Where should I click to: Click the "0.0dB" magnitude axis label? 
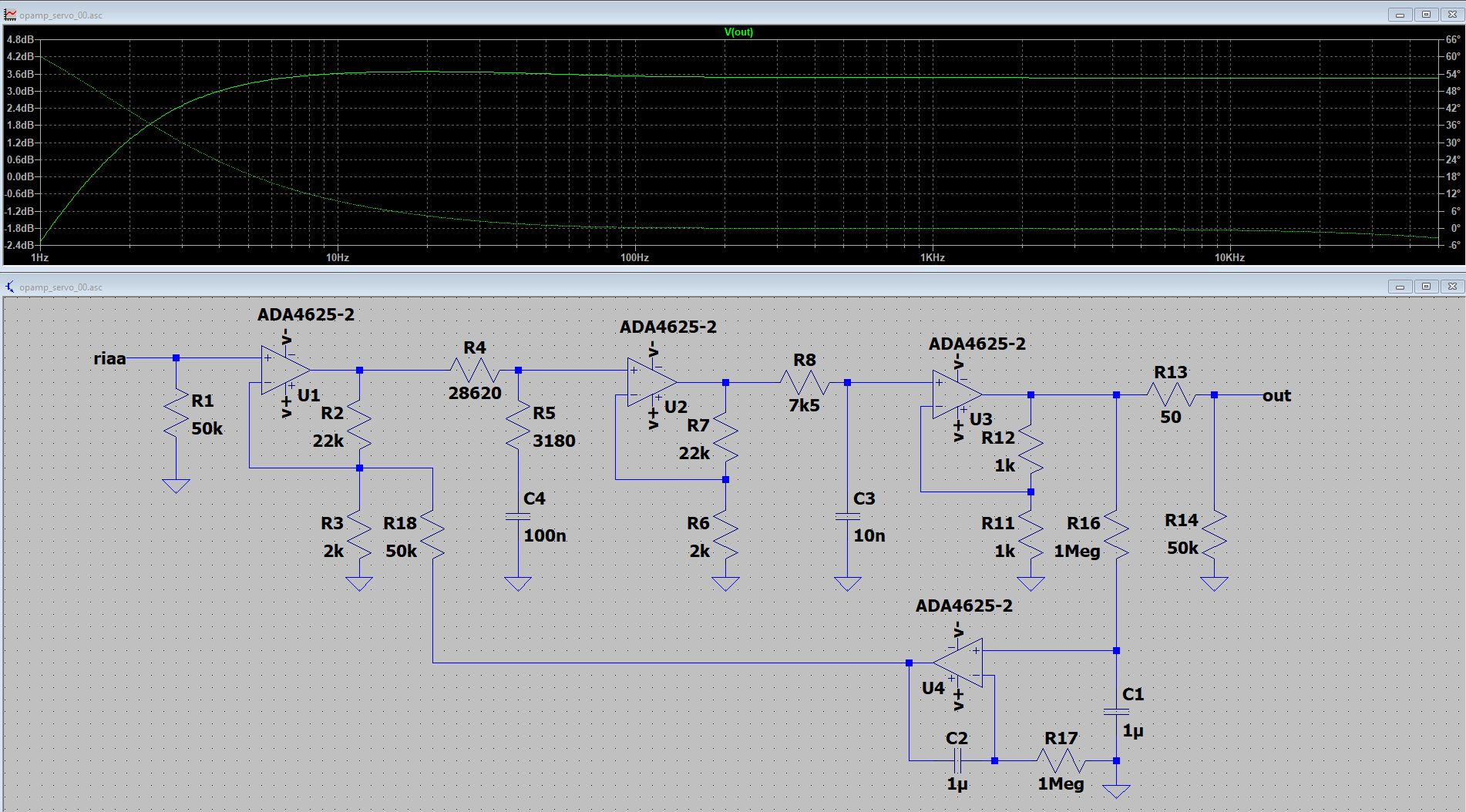[x=20, y=176]
